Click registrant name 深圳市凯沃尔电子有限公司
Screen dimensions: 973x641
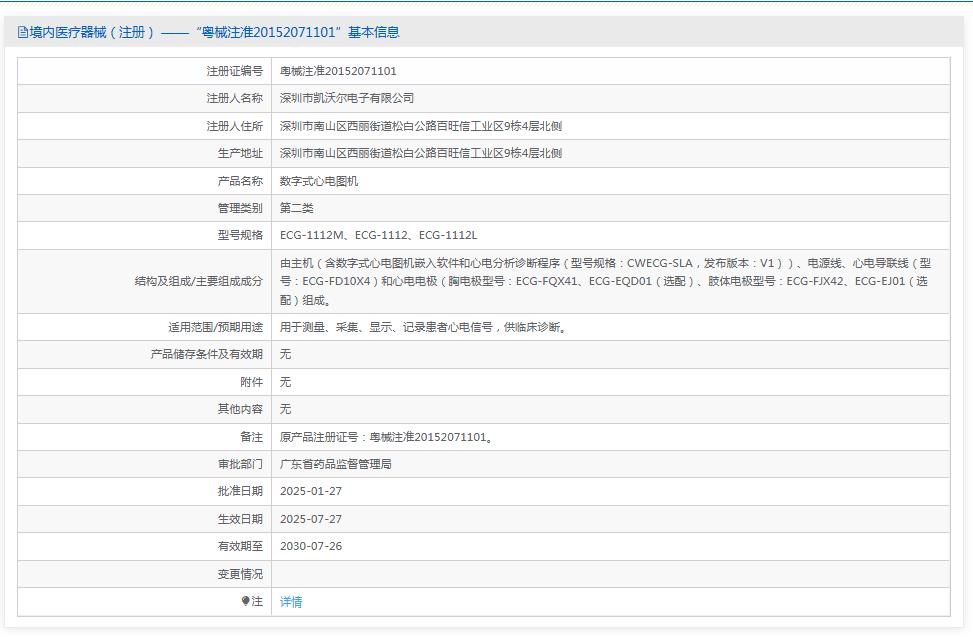pos(346,98)
